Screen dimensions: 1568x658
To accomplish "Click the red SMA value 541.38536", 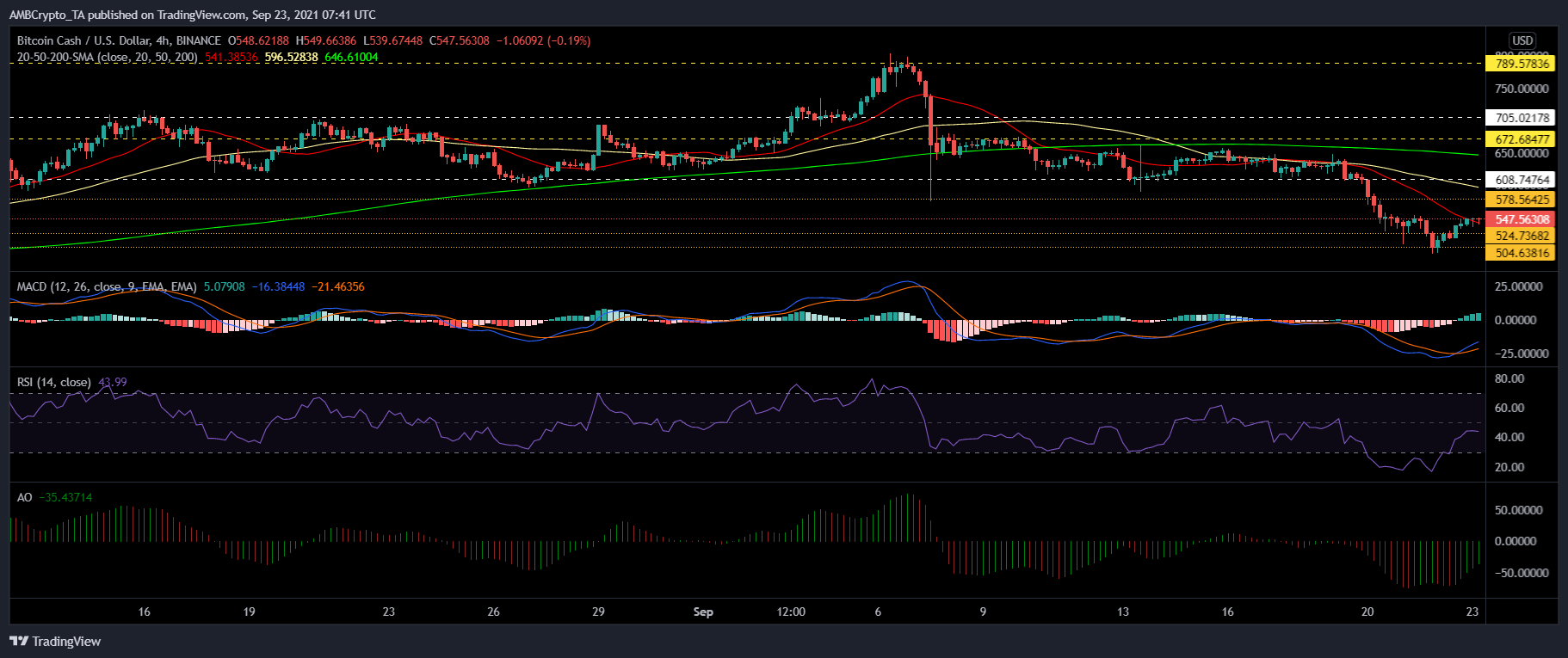I will click(x=231, y=57).
